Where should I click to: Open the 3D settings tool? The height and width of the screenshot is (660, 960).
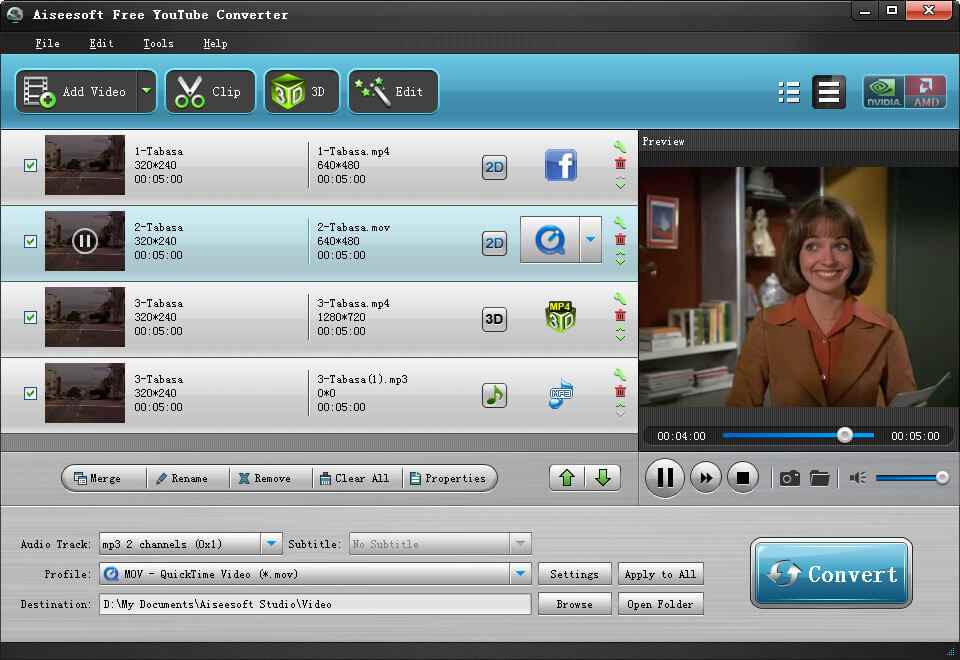click(x=301, y=92)
